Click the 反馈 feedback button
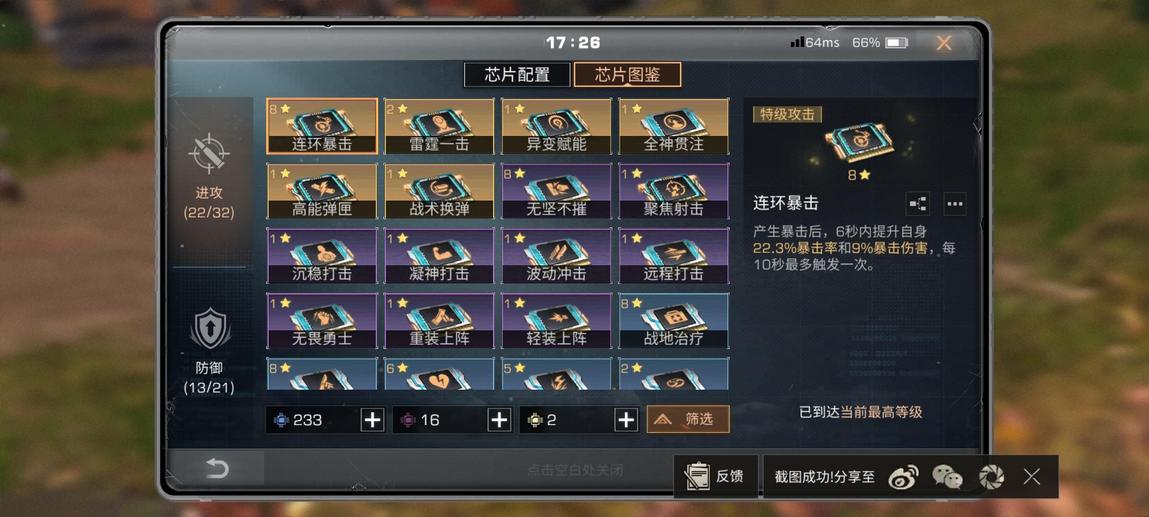 tap(715, 477)
